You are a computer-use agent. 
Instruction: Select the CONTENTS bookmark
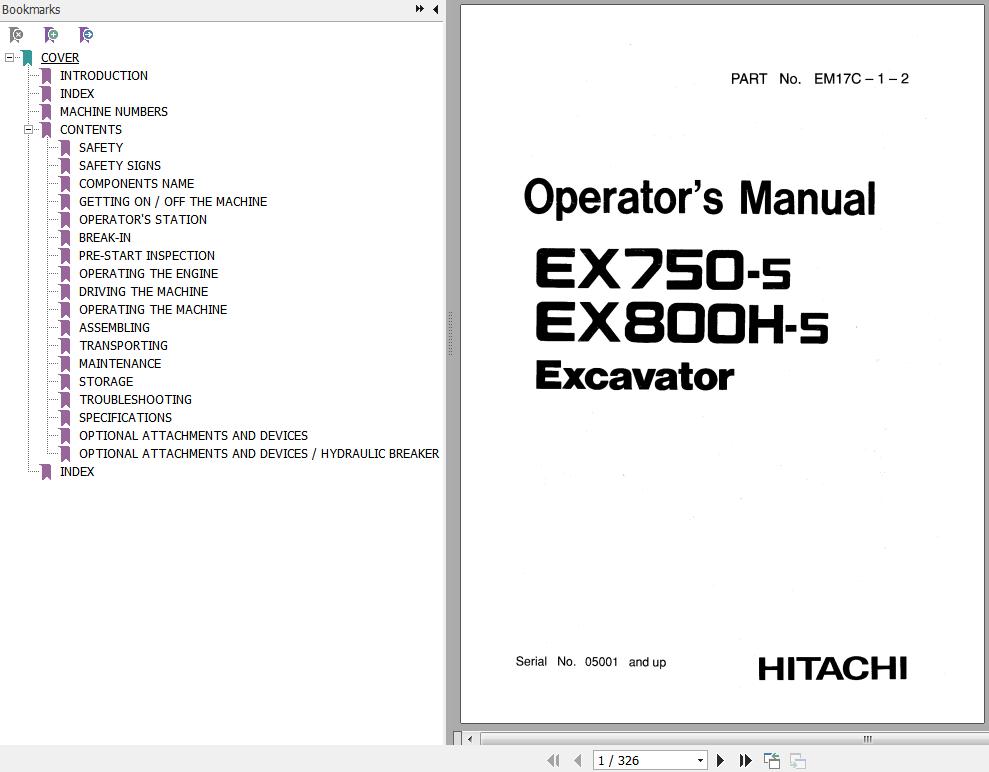[x=91, y=129]
